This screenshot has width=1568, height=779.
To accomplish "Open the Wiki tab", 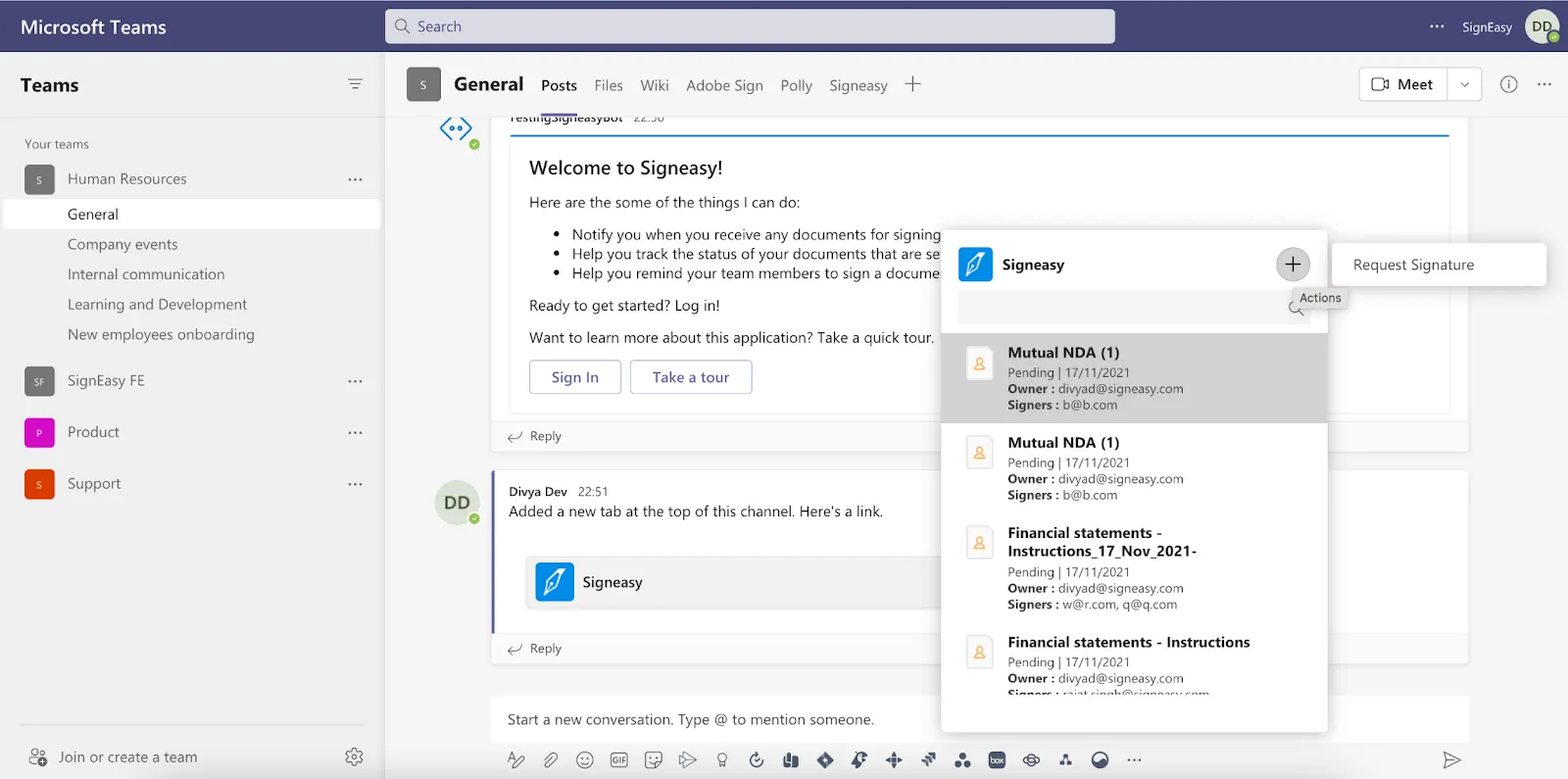I will pyautogui.click(x=655, y=85).
